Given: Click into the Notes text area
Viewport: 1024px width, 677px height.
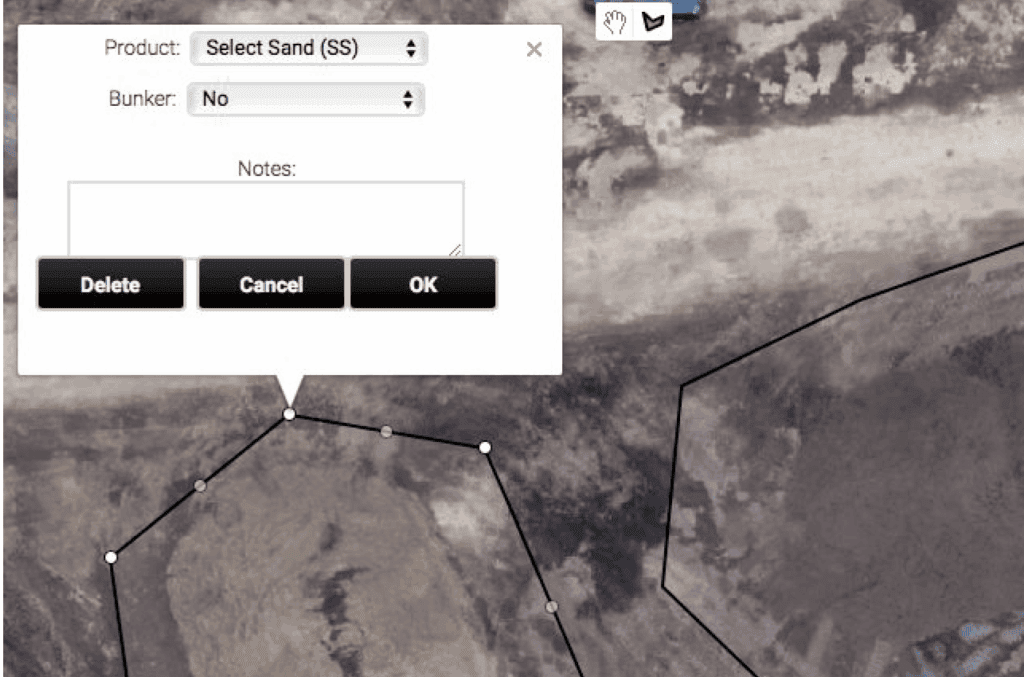Looking at the screenshot, I should [265, 217].
